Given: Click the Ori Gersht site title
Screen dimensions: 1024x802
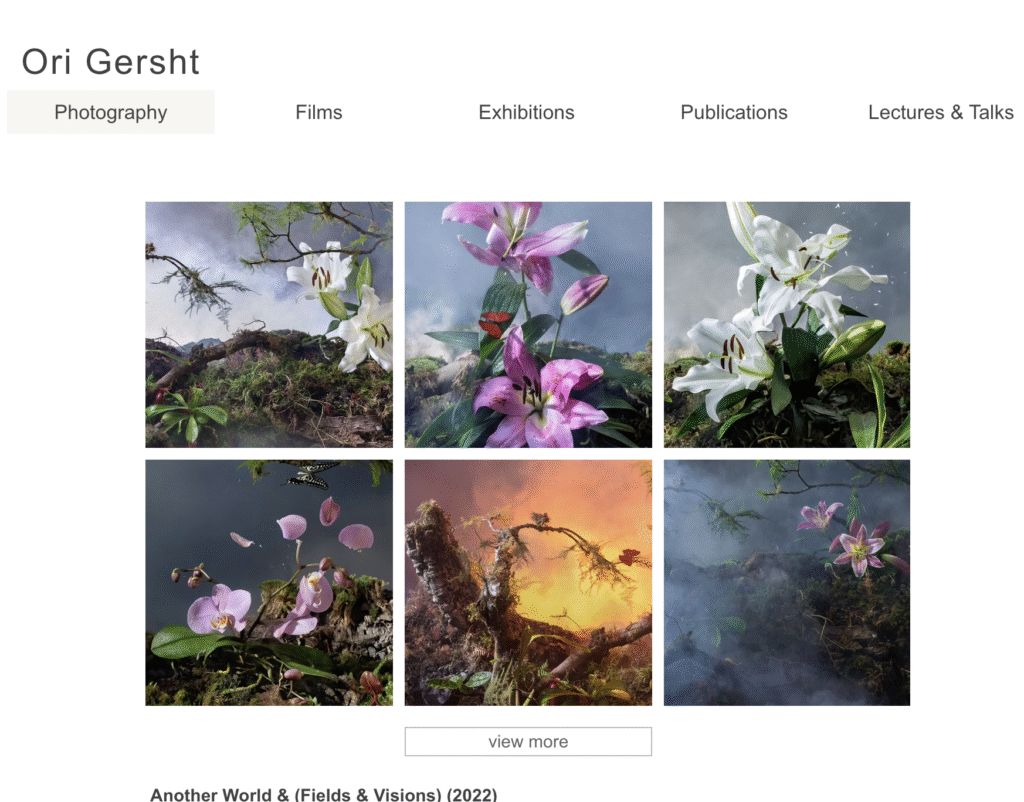Looking at the screenshot, I should coord(110,62).
